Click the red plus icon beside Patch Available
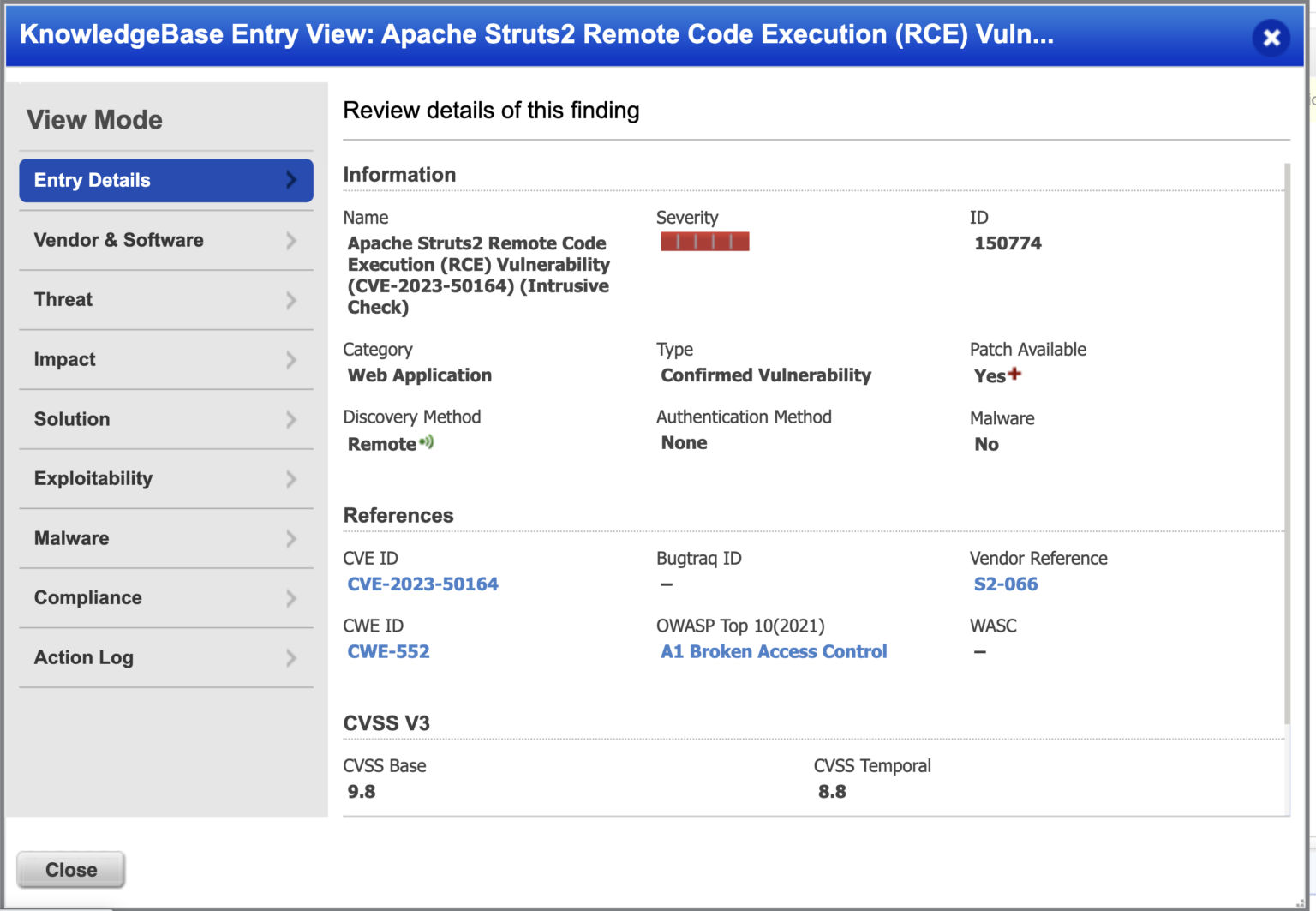1316x911 pixels. [x=1015, y=374]
